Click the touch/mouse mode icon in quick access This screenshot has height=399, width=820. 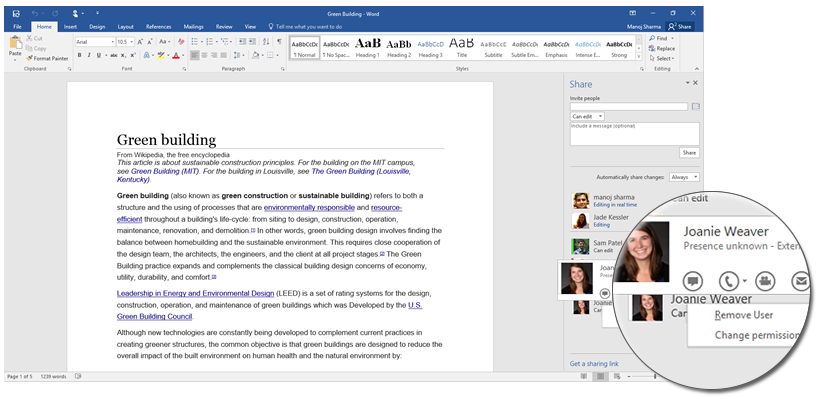click(76, 13)
